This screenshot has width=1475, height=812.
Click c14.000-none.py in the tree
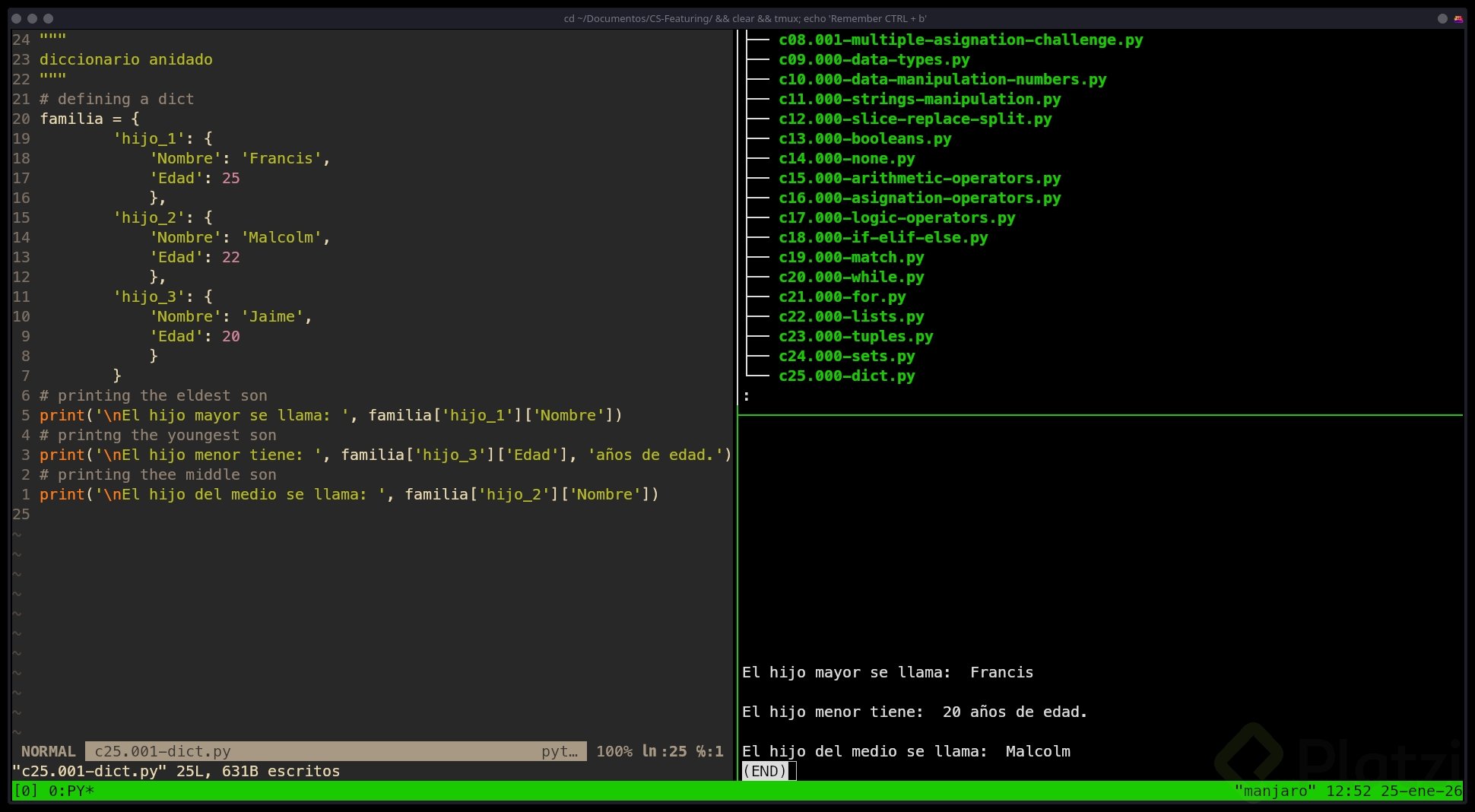[x=847, y=158]
